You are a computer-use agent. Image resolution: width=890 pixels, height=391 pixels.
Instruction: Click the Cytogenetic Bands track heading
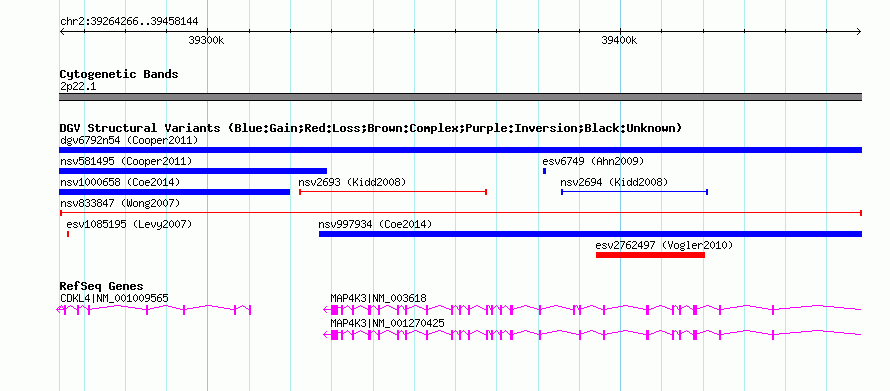119,74
